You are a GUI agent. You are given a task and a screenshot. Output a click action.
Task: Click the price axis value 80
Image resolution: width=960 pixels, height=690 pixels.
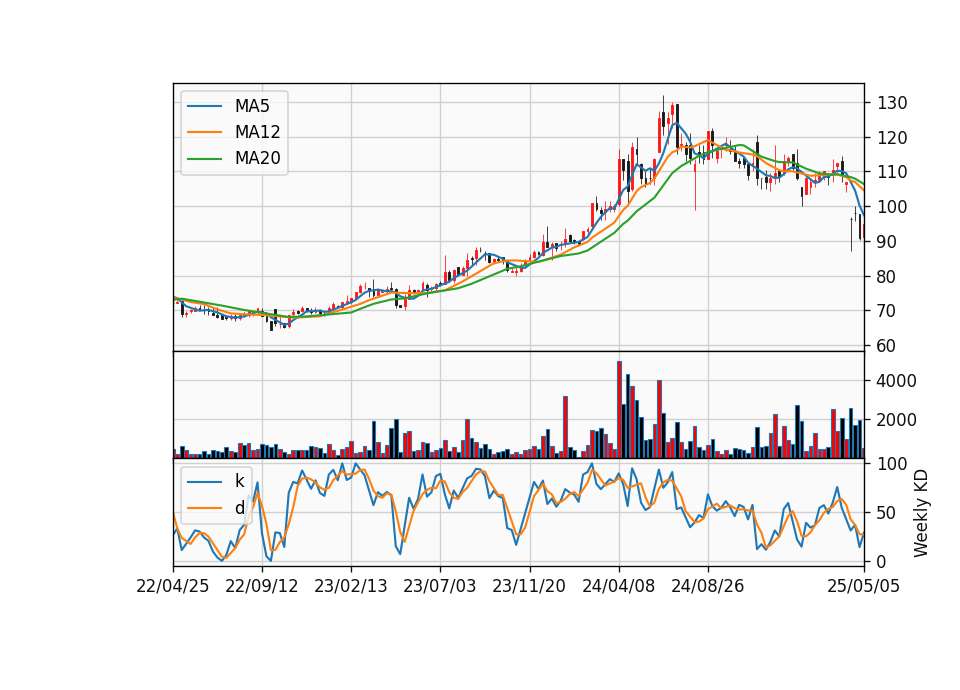point(887,277)
